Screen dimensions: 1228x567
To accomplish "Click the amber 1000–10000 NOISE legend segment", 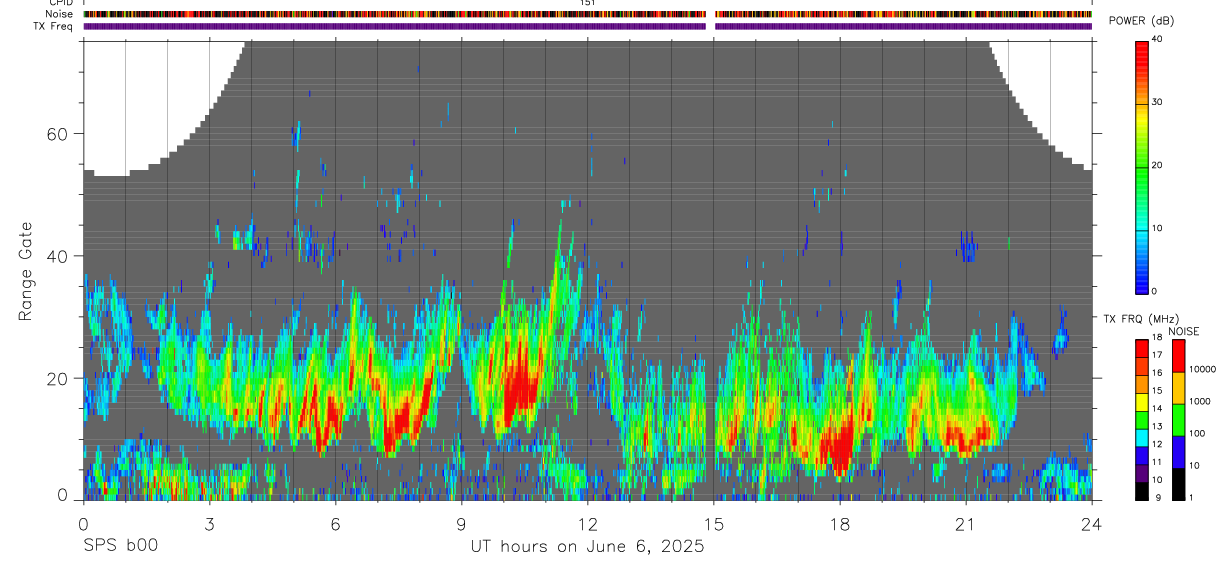I will pos(1179,388).
